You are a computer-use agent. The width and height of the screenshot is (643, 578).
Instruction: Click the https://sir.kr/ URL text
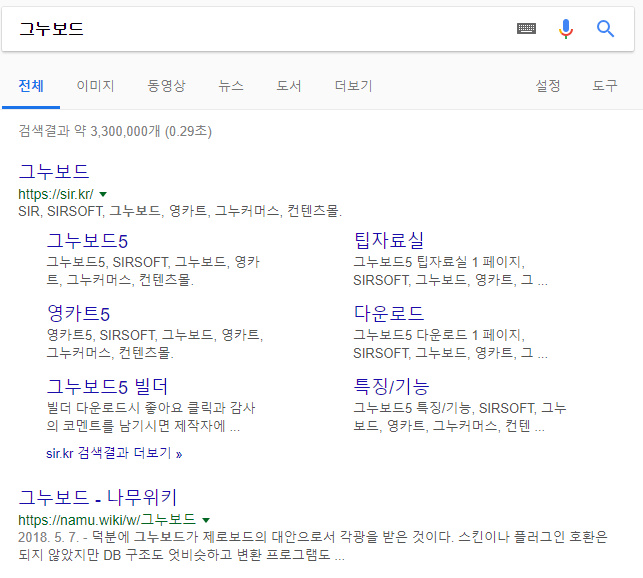[56, 194]
